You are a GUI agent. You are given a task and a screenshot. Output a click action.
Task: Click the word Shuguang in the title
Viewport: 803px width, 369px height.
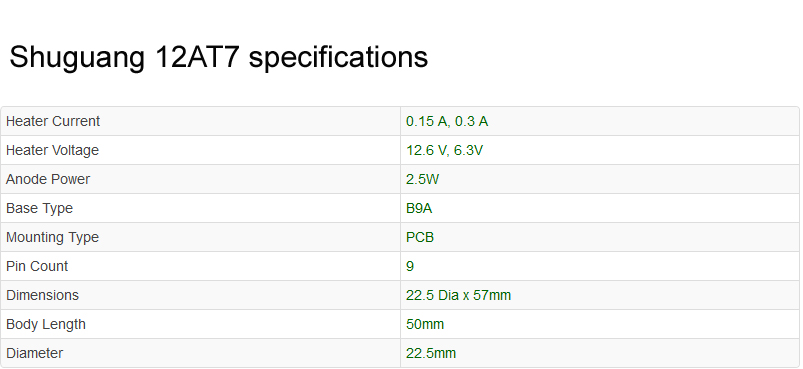pyautogui.click(x=77, y=58)
